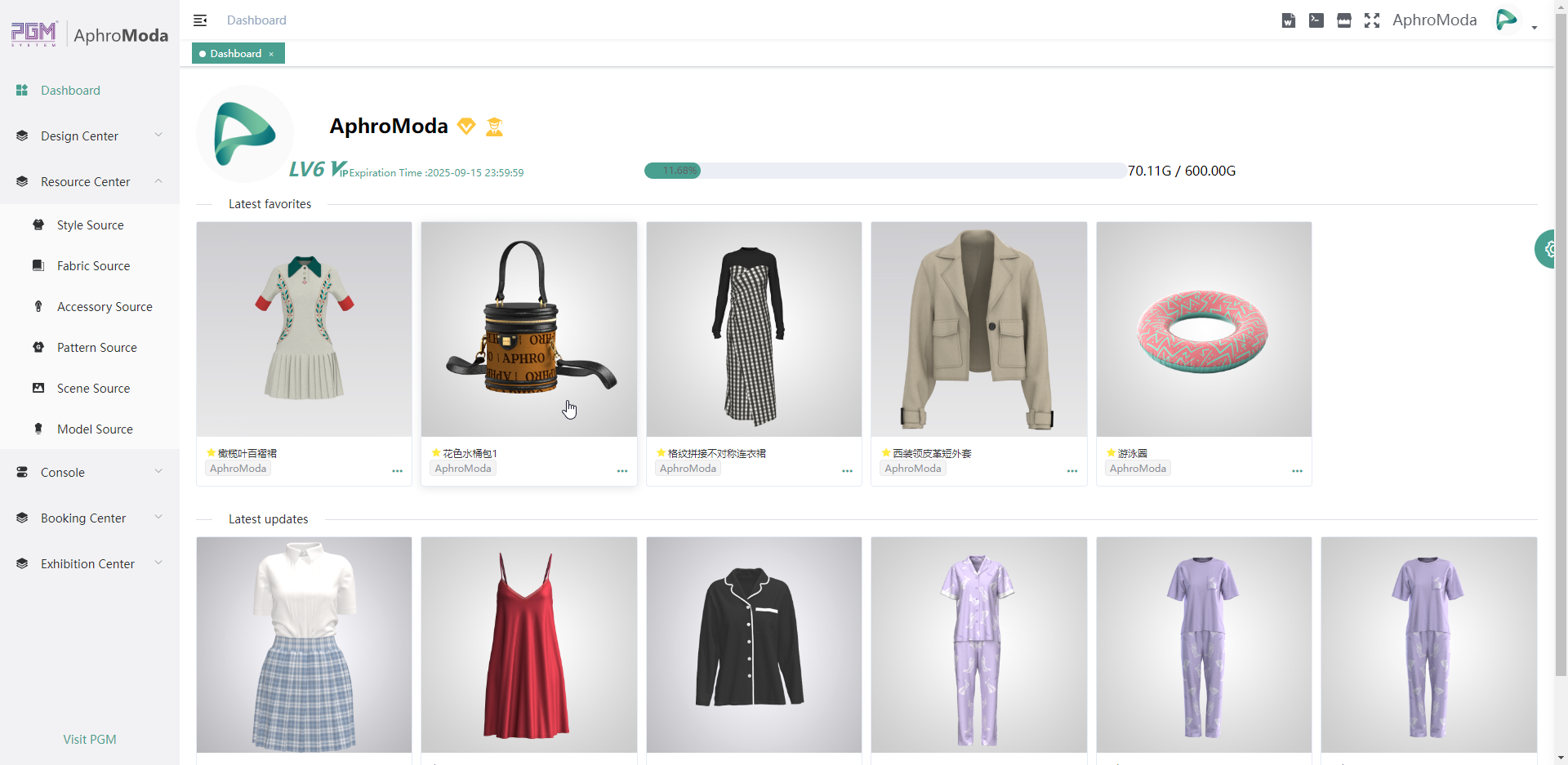The width and height of the screenshot is (1568, 765).
Task: Click the AphroModa tag on swim ring card
Action: tap(1138, 469)
